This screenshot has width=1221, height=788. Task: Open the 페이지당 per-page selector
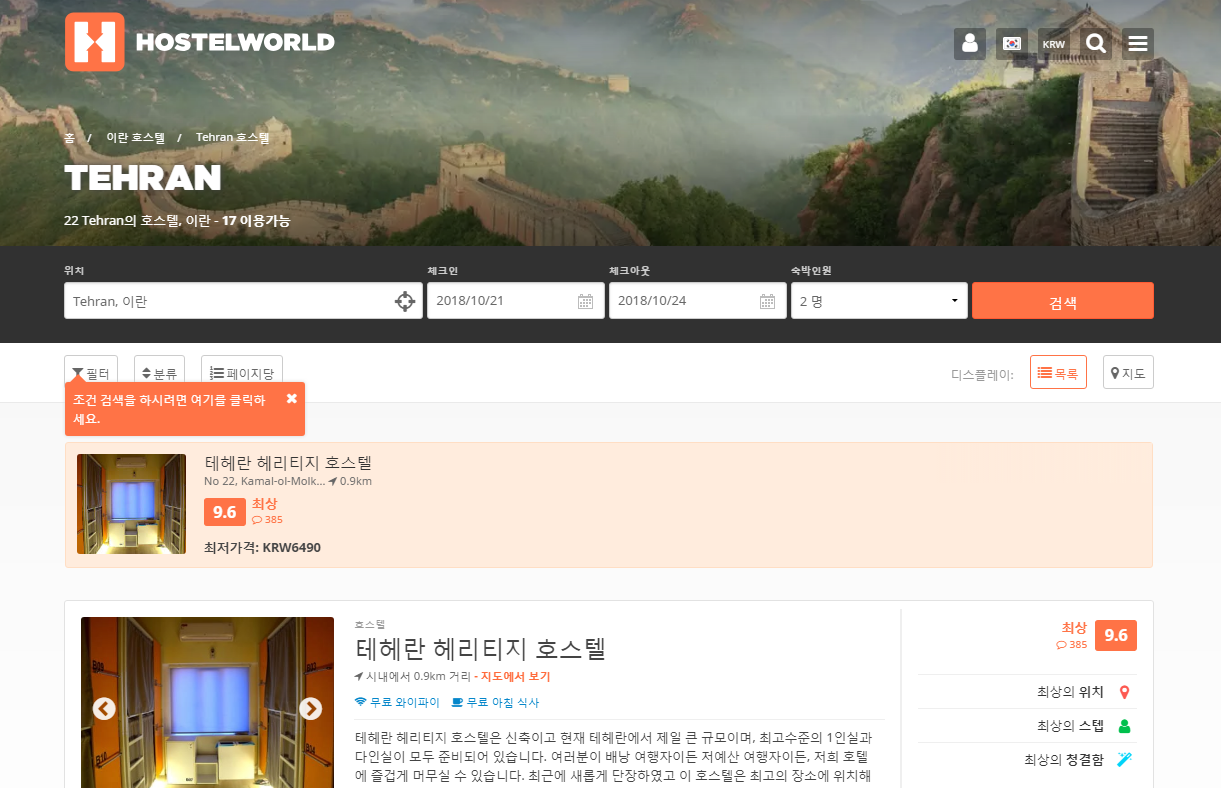point(241,371)
